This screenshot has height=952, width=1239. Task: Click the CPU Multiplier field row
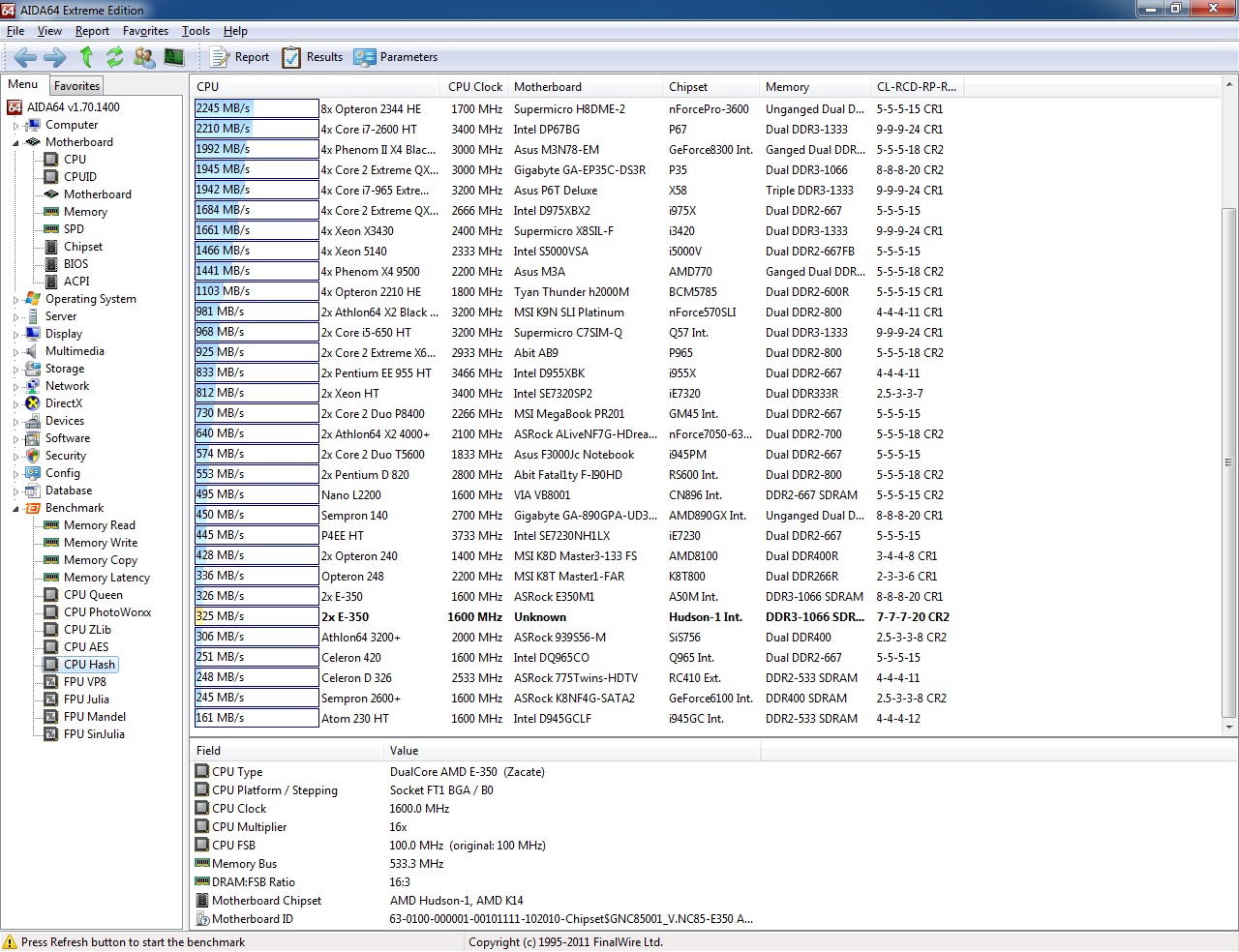474,827
